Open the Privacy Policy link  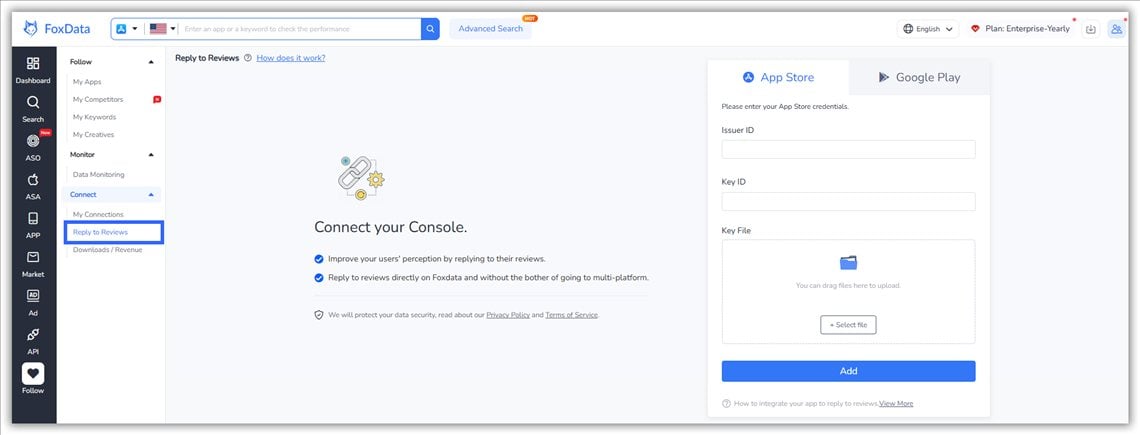tap(508, 315)
